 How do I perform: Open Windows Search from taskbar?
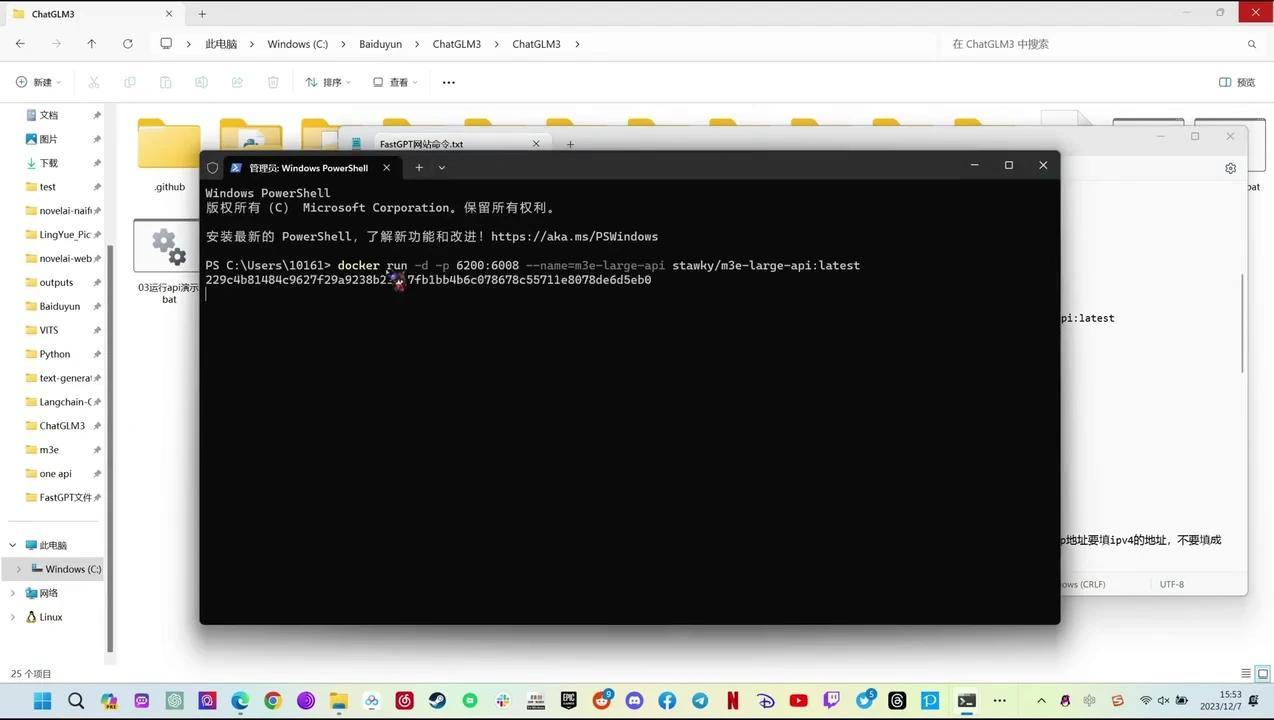tap(76, 701)
